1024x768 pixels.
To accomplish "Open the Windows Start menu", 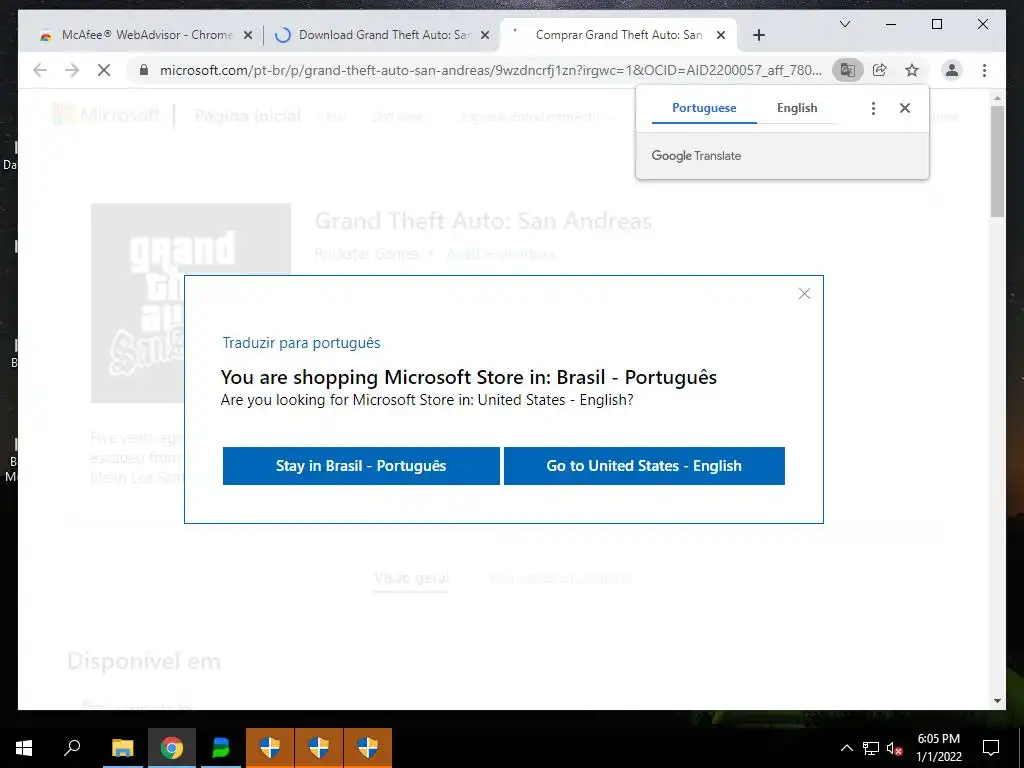I will 24,748.
